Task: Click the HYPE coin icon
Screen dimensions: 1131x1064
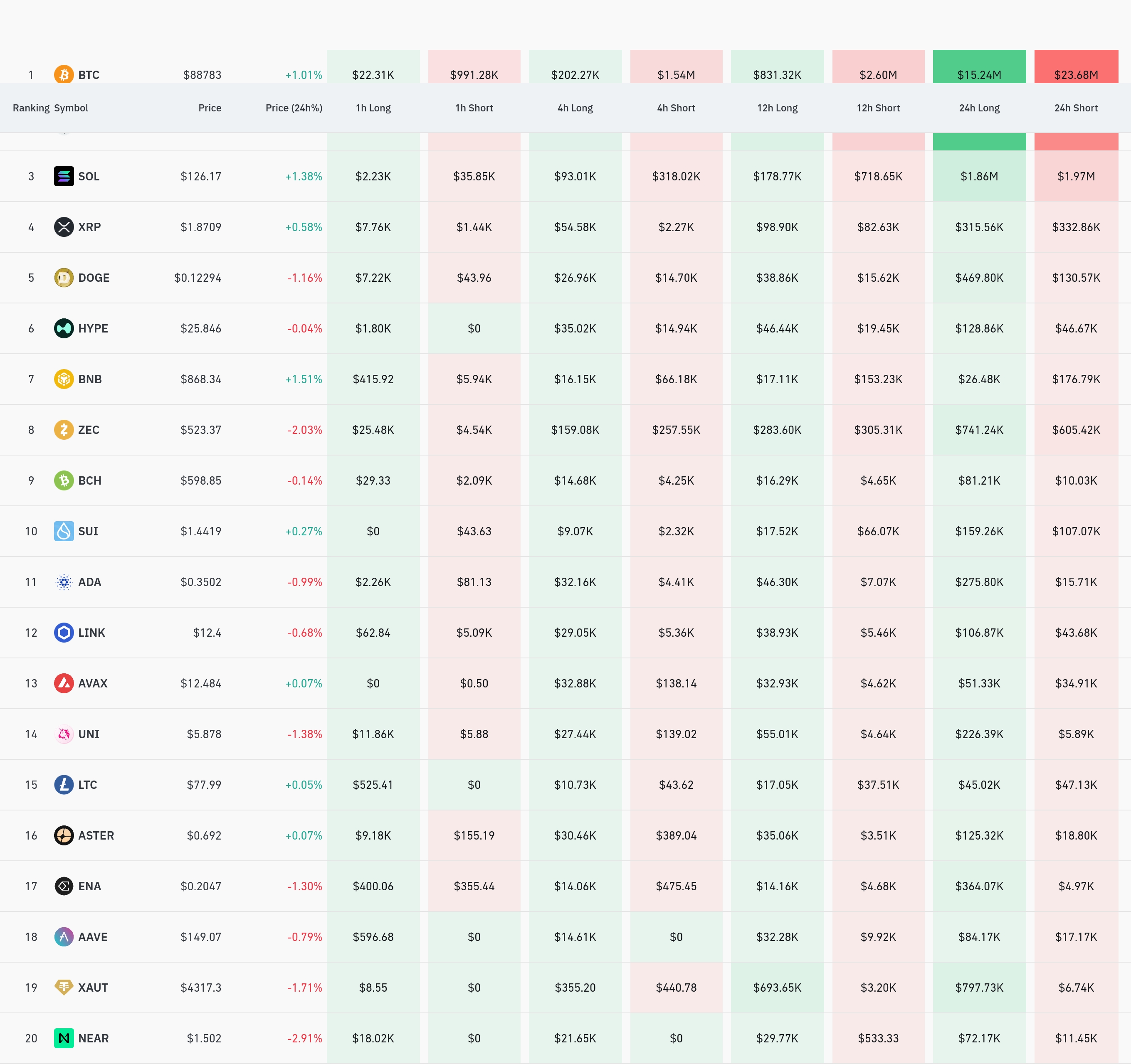Action: coord(64,328)
